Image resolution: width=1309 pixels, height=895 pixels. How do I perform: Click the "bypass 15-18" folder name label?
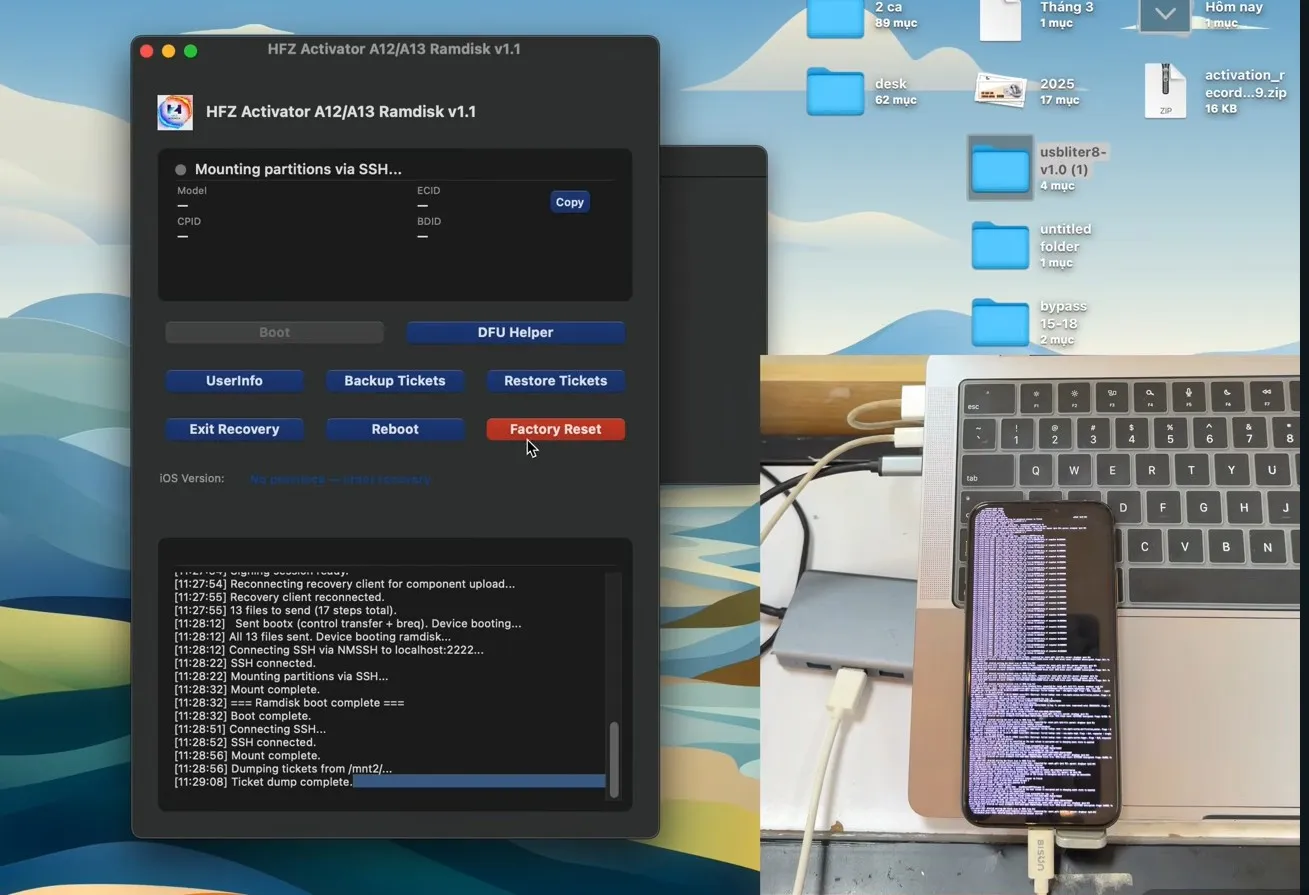(x=1063, y=315)
